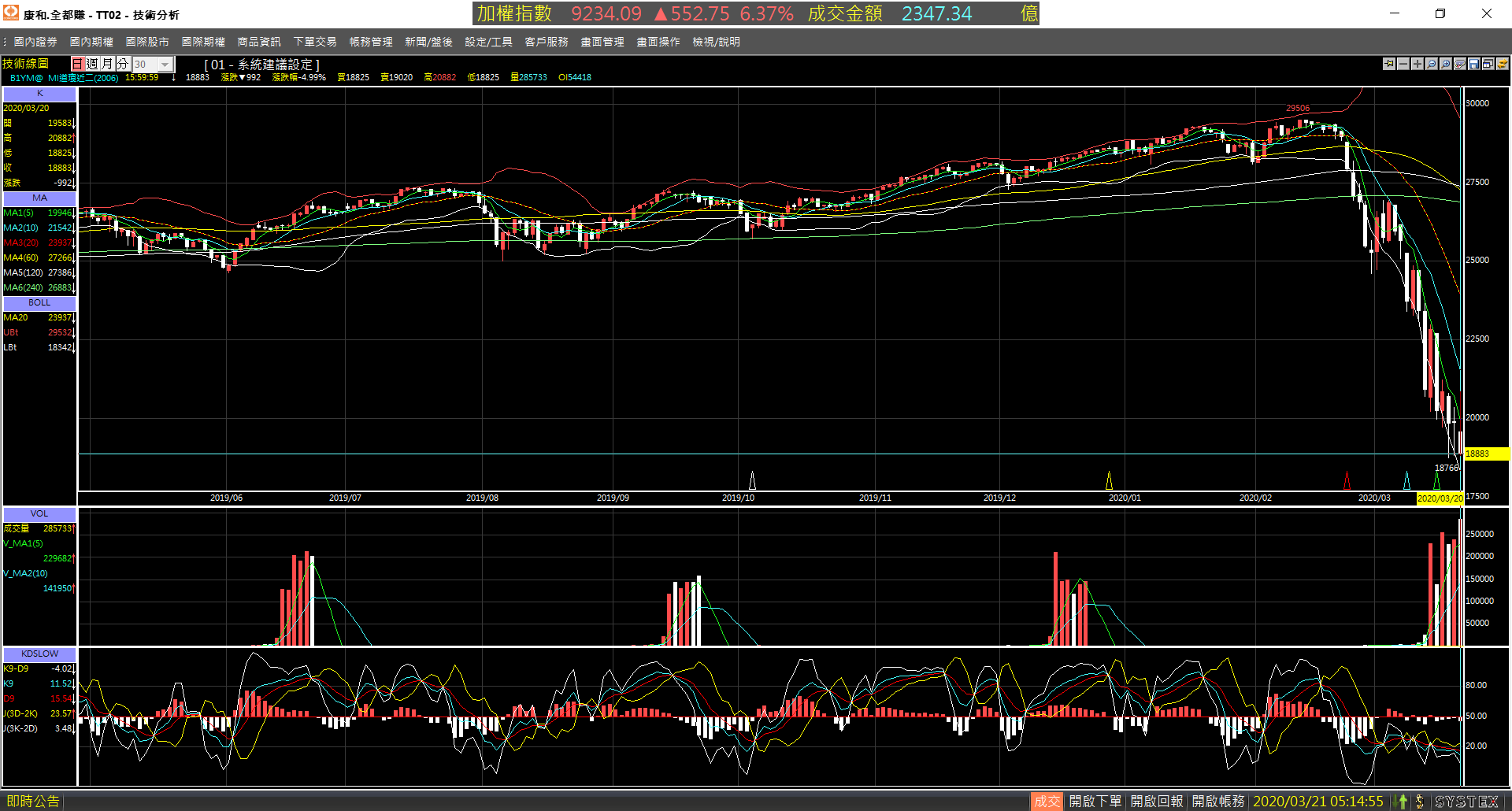The image size is (1512, 811).
Task: Click the MA panel header
Action: pyautogui.click(x=39, y=198)
